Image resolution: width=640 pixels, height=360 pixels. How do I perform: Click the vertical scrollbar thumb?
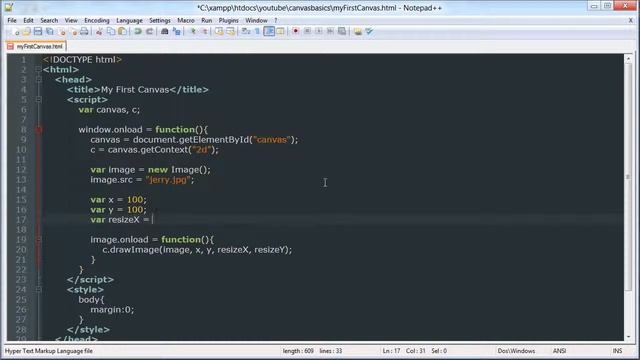[628, 177]
